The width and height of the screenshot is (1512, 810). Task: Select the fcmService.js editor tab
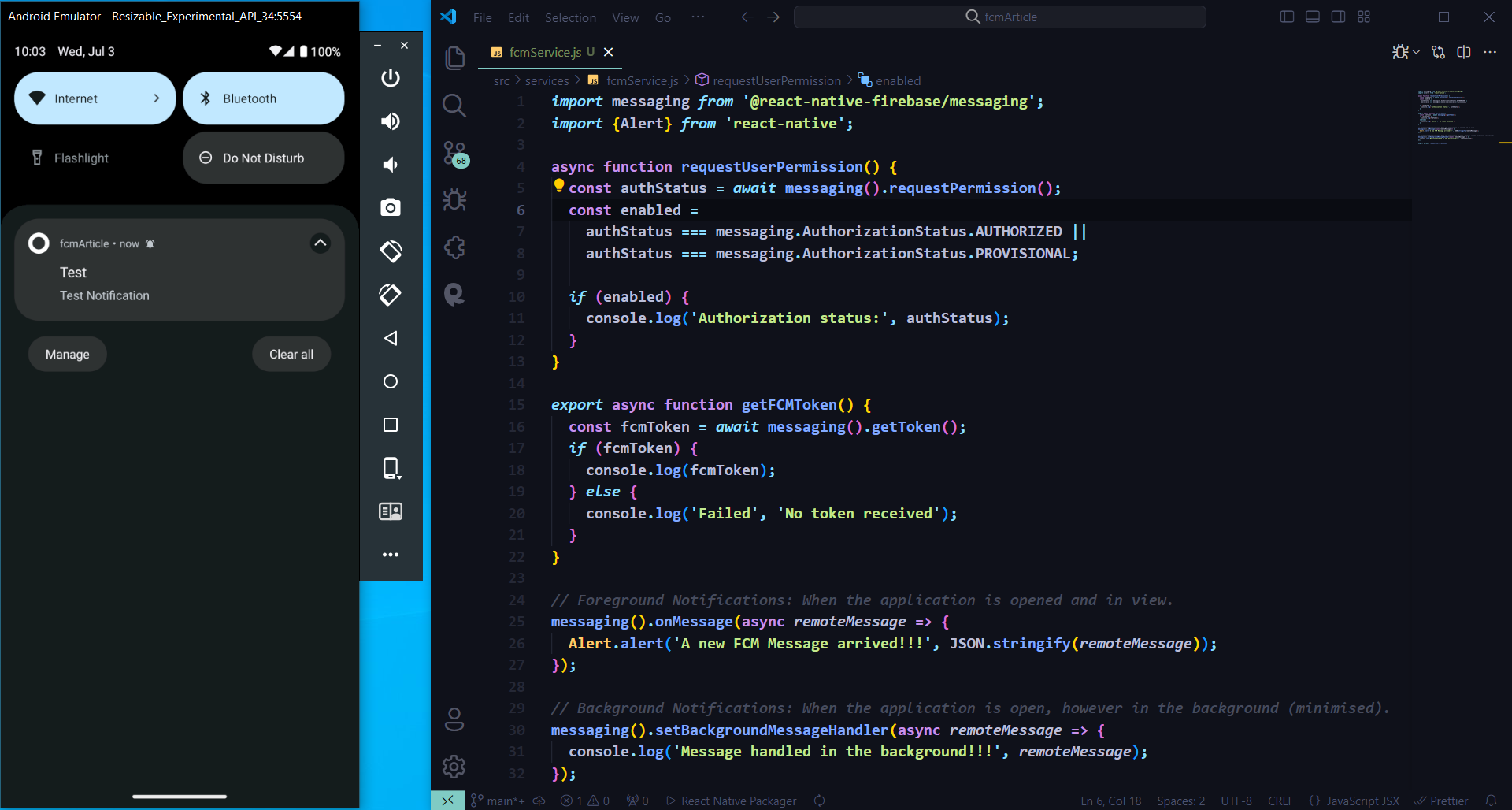click(544, 52)
